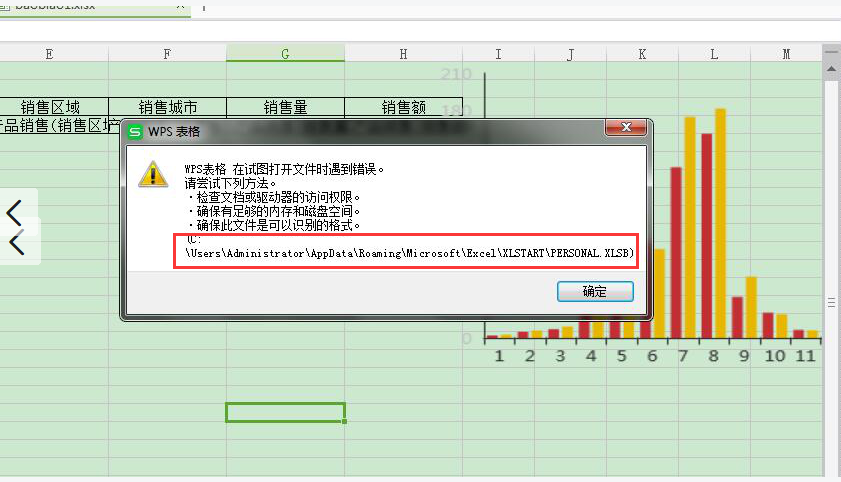The height and width of the screenshot is (482, 841).
Task: Click the text 确保此文件是可以识别的格式
Action: click(x=274, y=225)
